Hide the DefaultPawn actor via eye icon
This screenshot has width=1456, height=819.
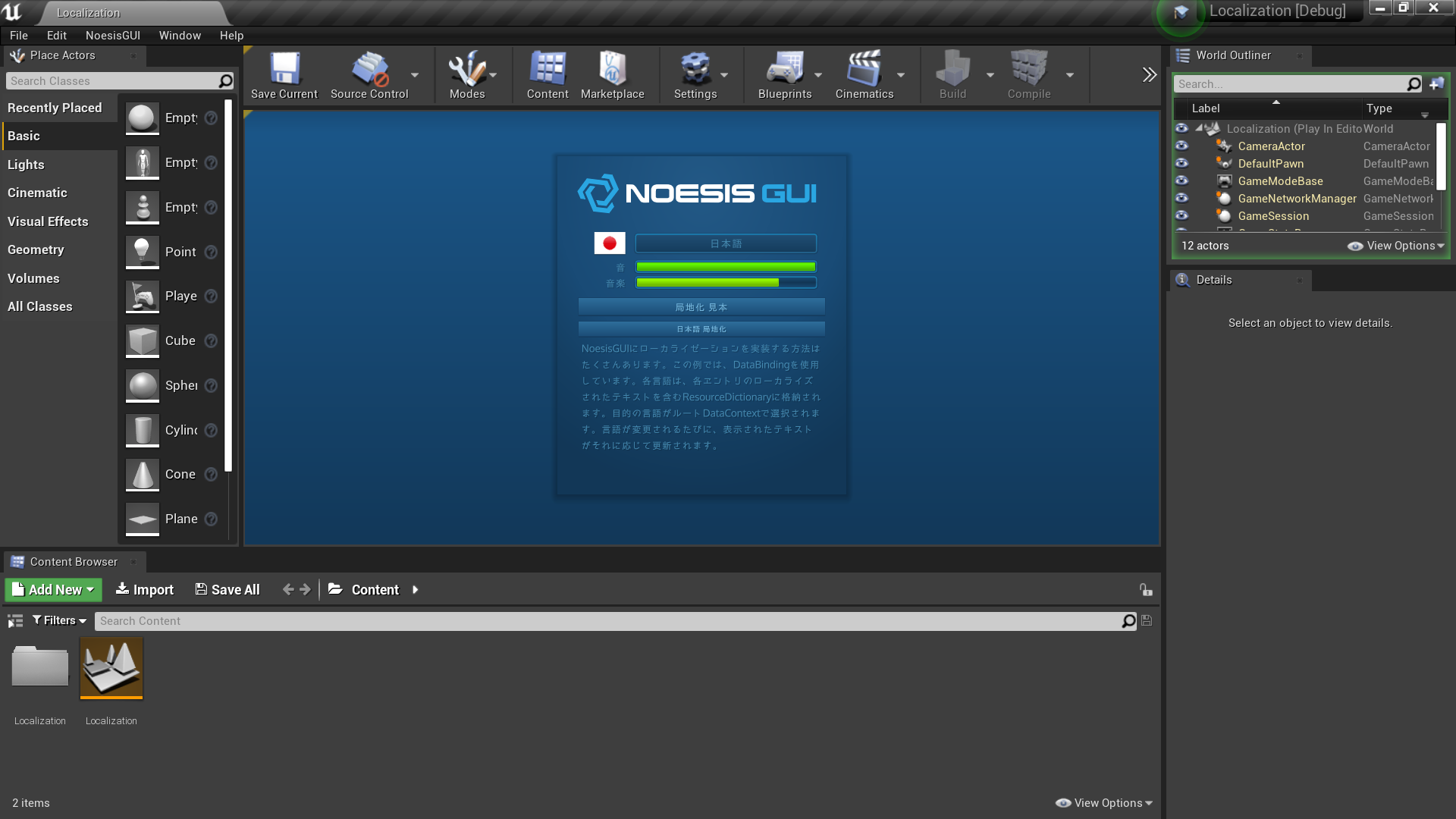point(1181,163)
